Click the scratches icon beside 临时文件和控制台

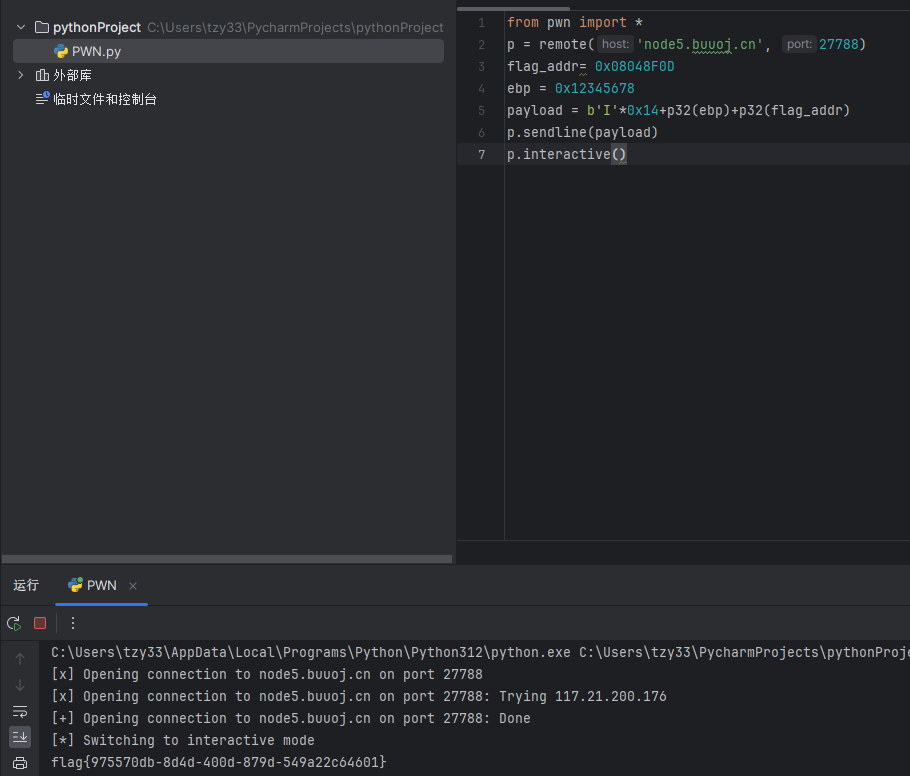pos(42,99)
